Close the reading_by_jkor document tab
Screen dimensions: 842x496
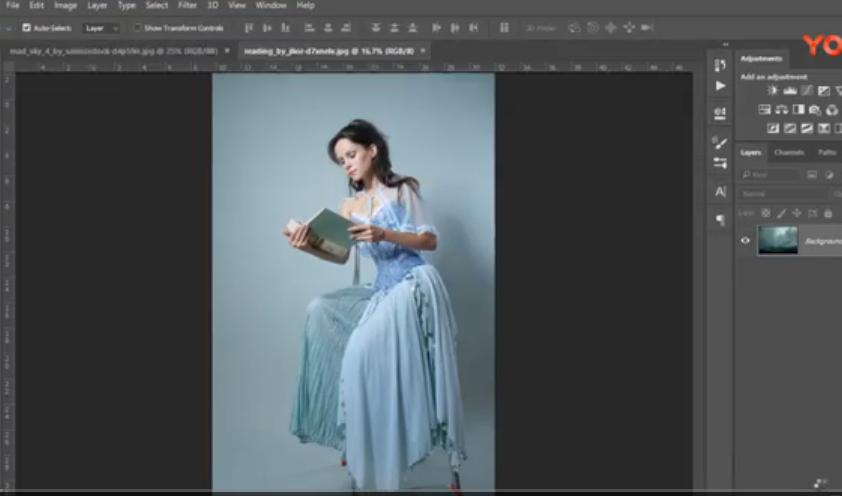423,50
